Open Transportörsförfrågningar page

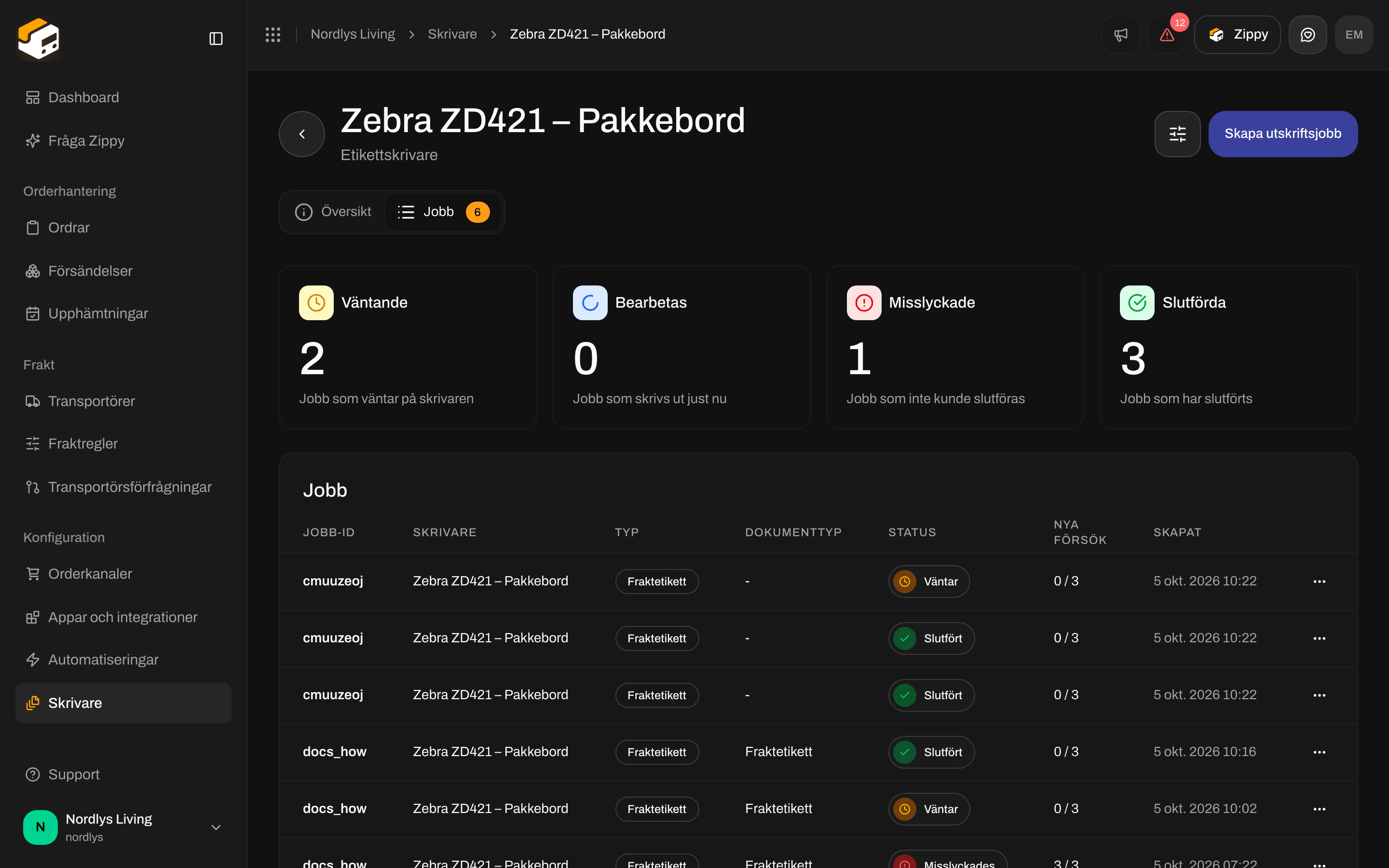click(x=123, y=487)
